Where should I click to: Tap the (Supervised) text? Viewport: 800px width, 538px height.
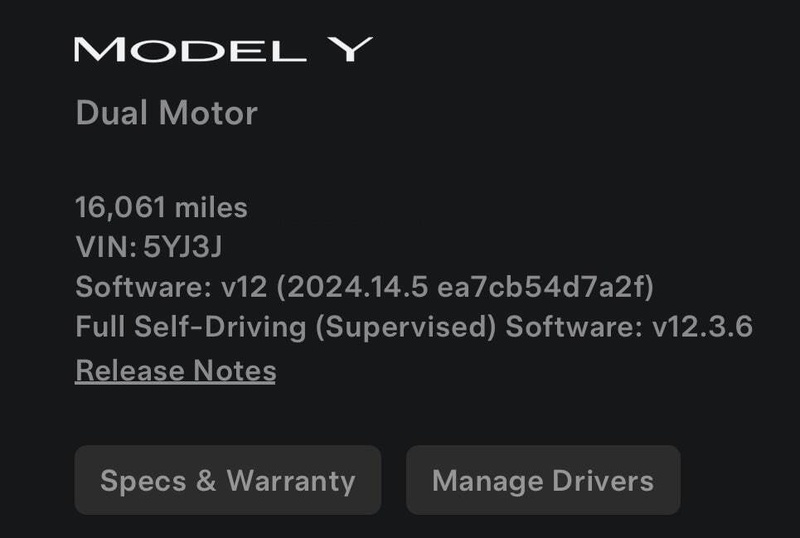(x=406, y=327)
